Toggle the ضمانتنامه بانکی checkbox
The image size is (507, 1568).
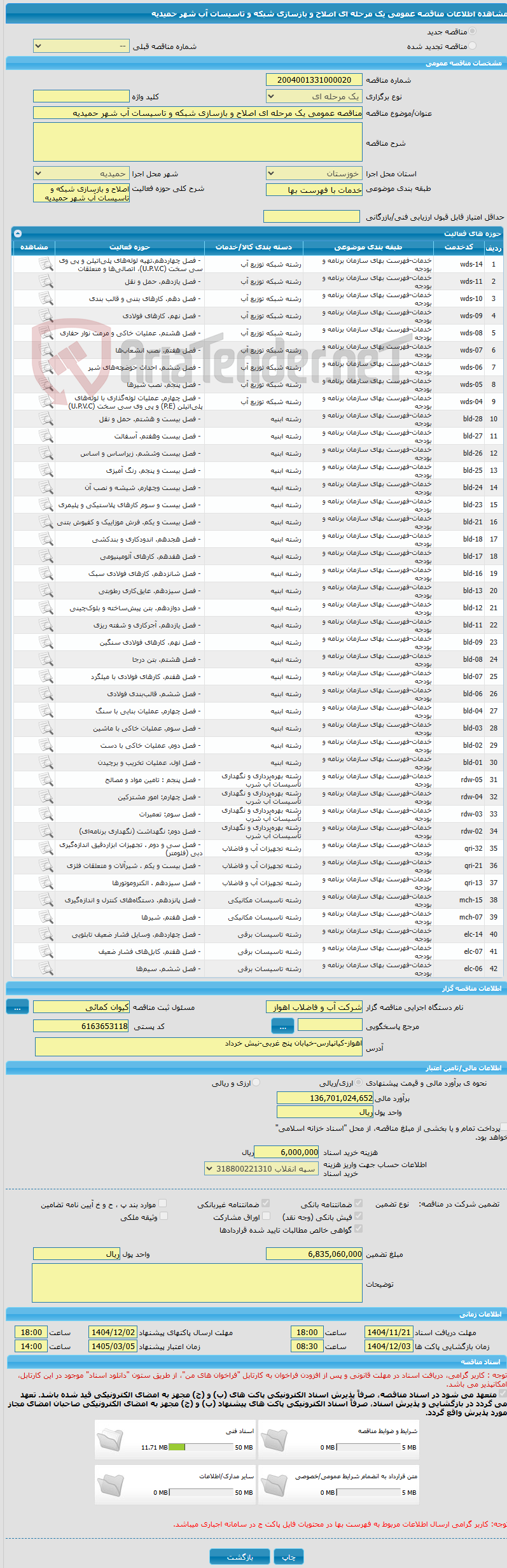pyautogui.click(x=359, y=1203)
